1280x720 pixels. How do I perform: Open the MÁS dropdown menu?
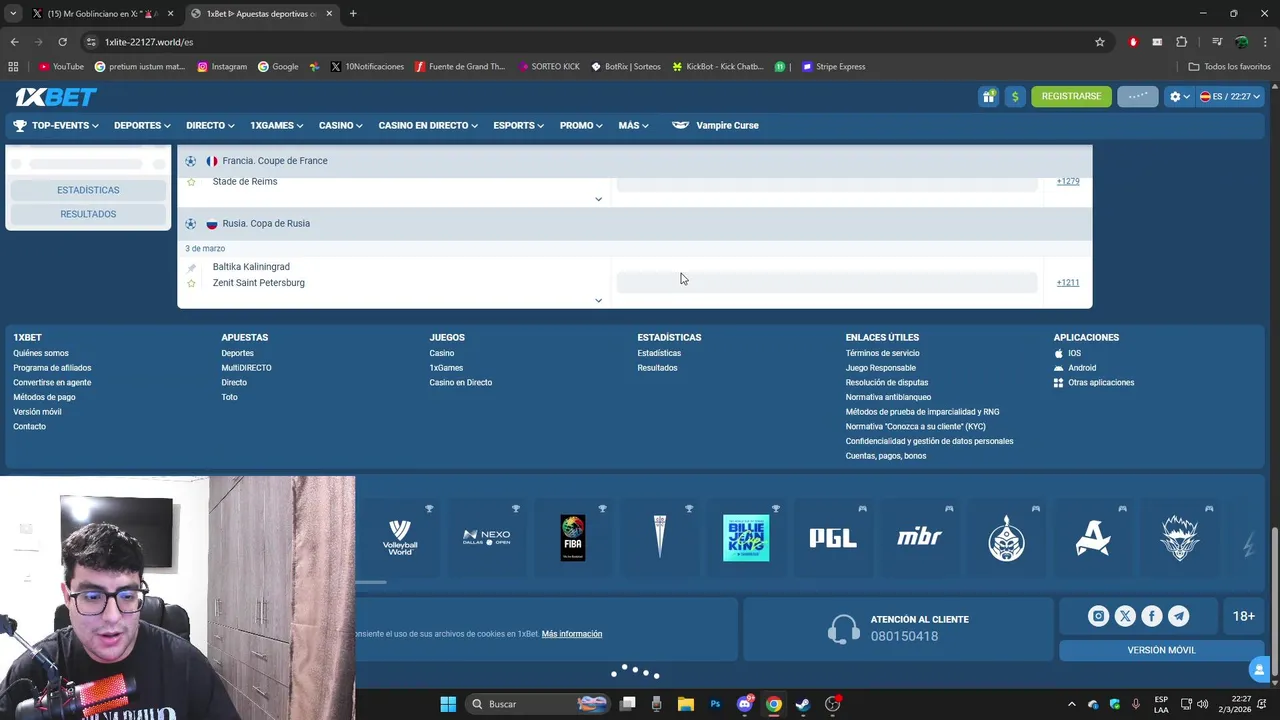point(633,125)
